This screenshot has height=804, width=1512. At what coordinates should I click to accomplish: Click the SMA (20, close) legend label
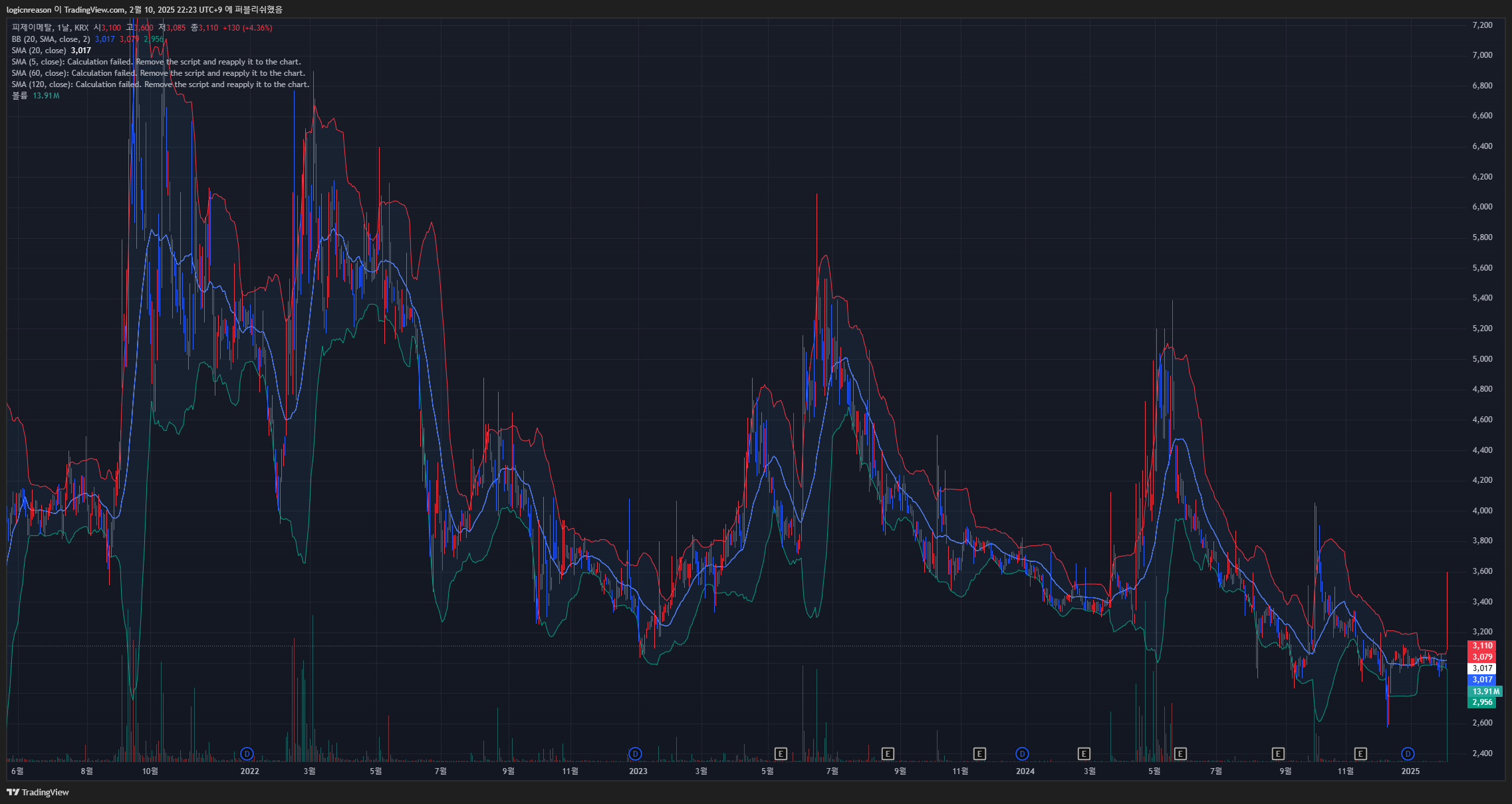click(x=39, y=51)
